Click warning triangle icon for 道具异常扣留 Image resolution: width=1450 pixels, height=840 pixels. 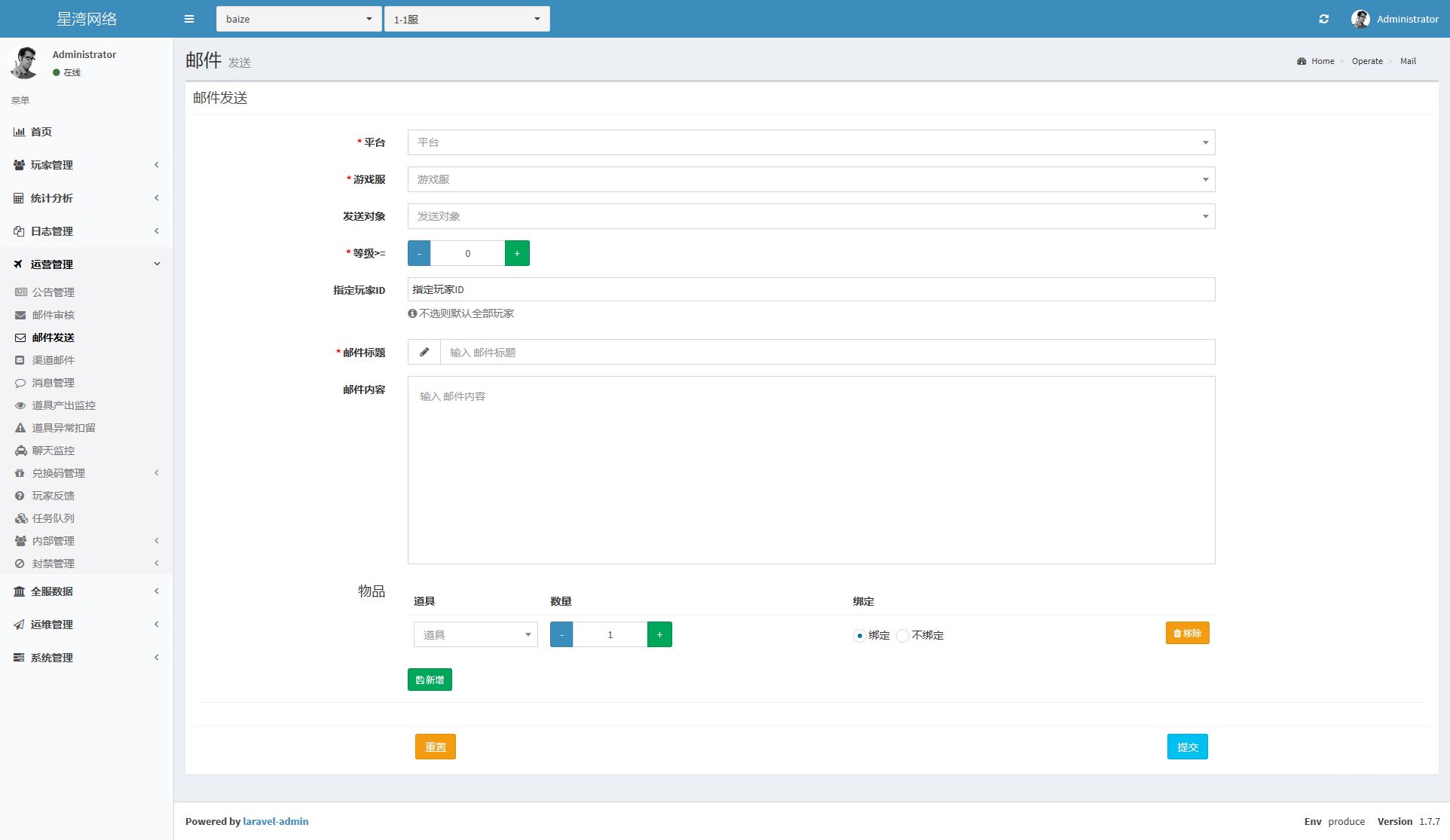[x=20, y=428]
